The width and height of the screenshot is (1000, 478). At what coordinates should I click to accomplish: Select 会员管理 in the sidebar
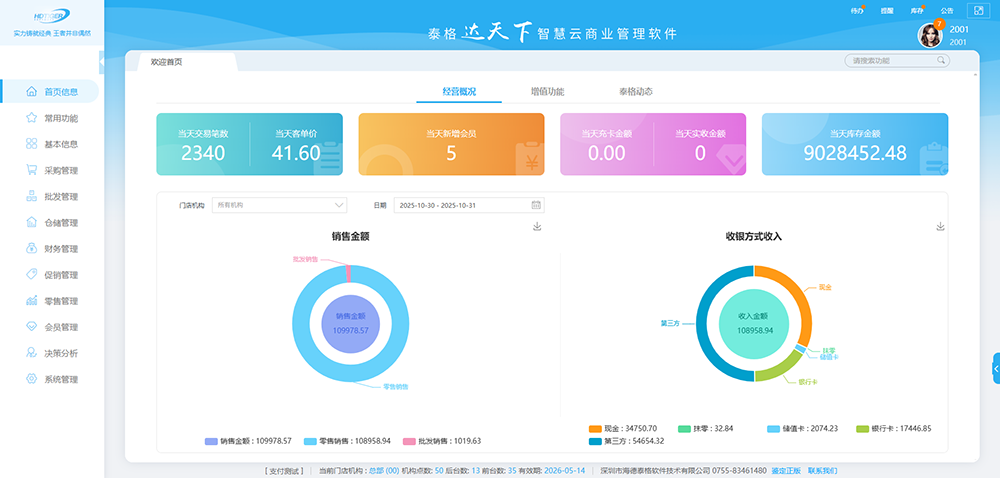60,327
